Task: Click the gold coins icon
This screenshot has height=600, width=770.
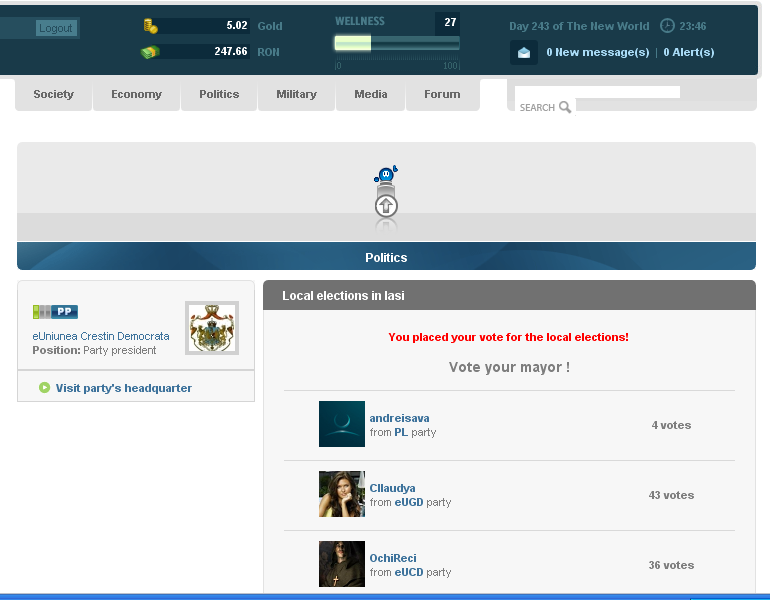Action: 151,26
